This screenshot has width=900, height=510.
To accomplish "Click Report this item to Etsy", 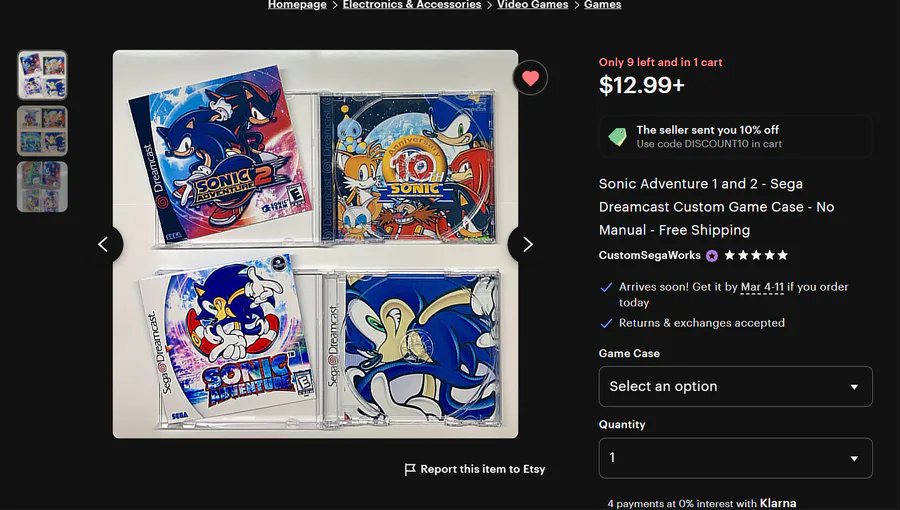I will point(483,469).
